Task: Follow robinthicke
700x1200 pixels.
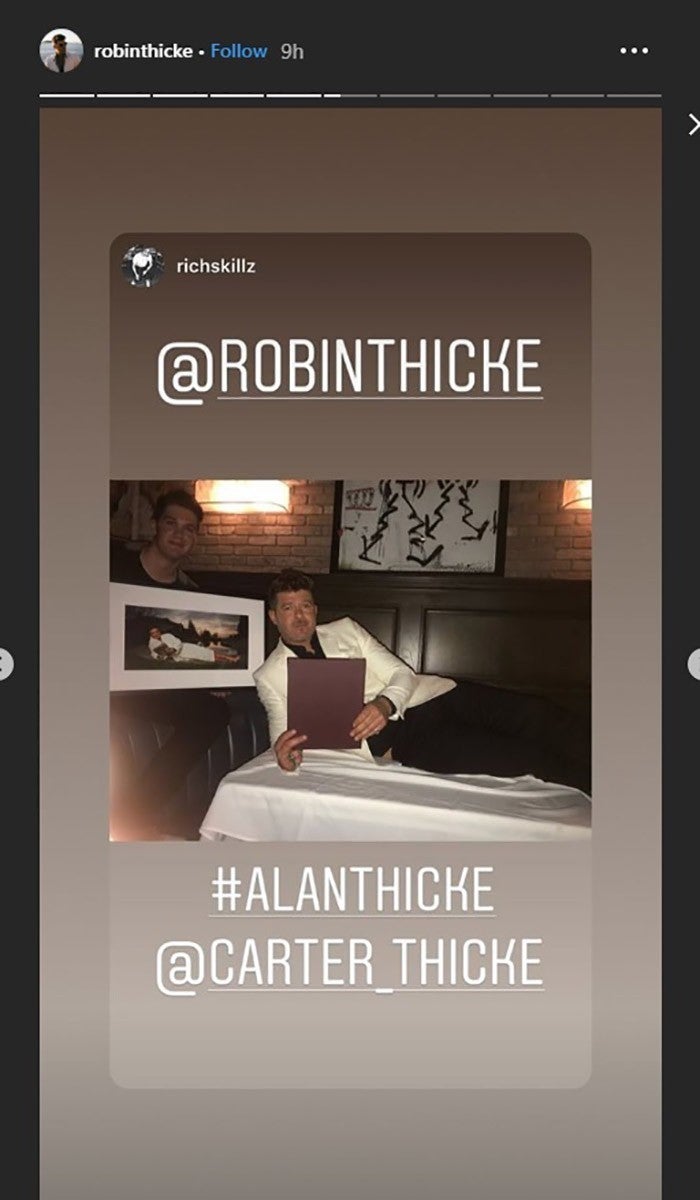Action: [239, 51]
